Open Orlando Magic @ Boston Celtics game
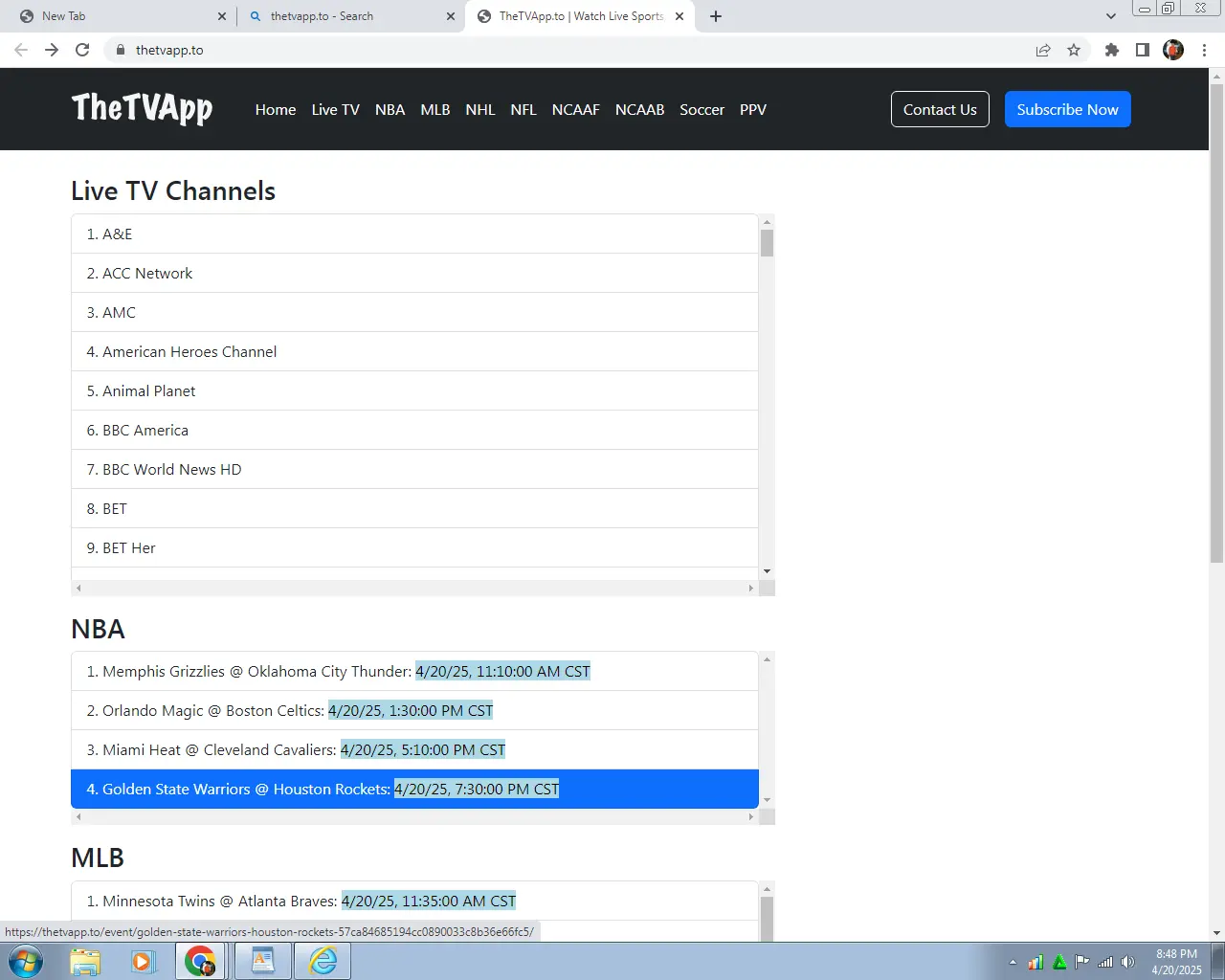Viewport: 1225px width, 980px height. (x=414, y=710)
